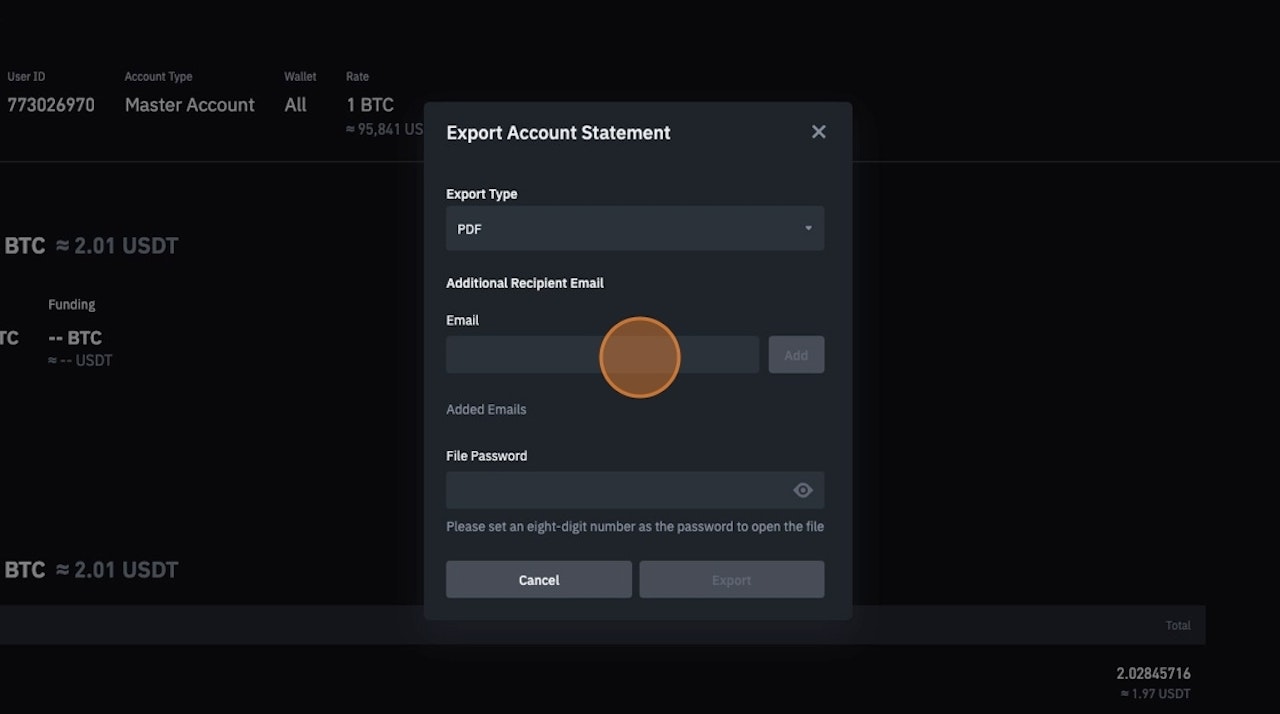Click the Cancel button
This screenshot has height=714, width=1280.
pyautogui.click(x=538, y=579)
